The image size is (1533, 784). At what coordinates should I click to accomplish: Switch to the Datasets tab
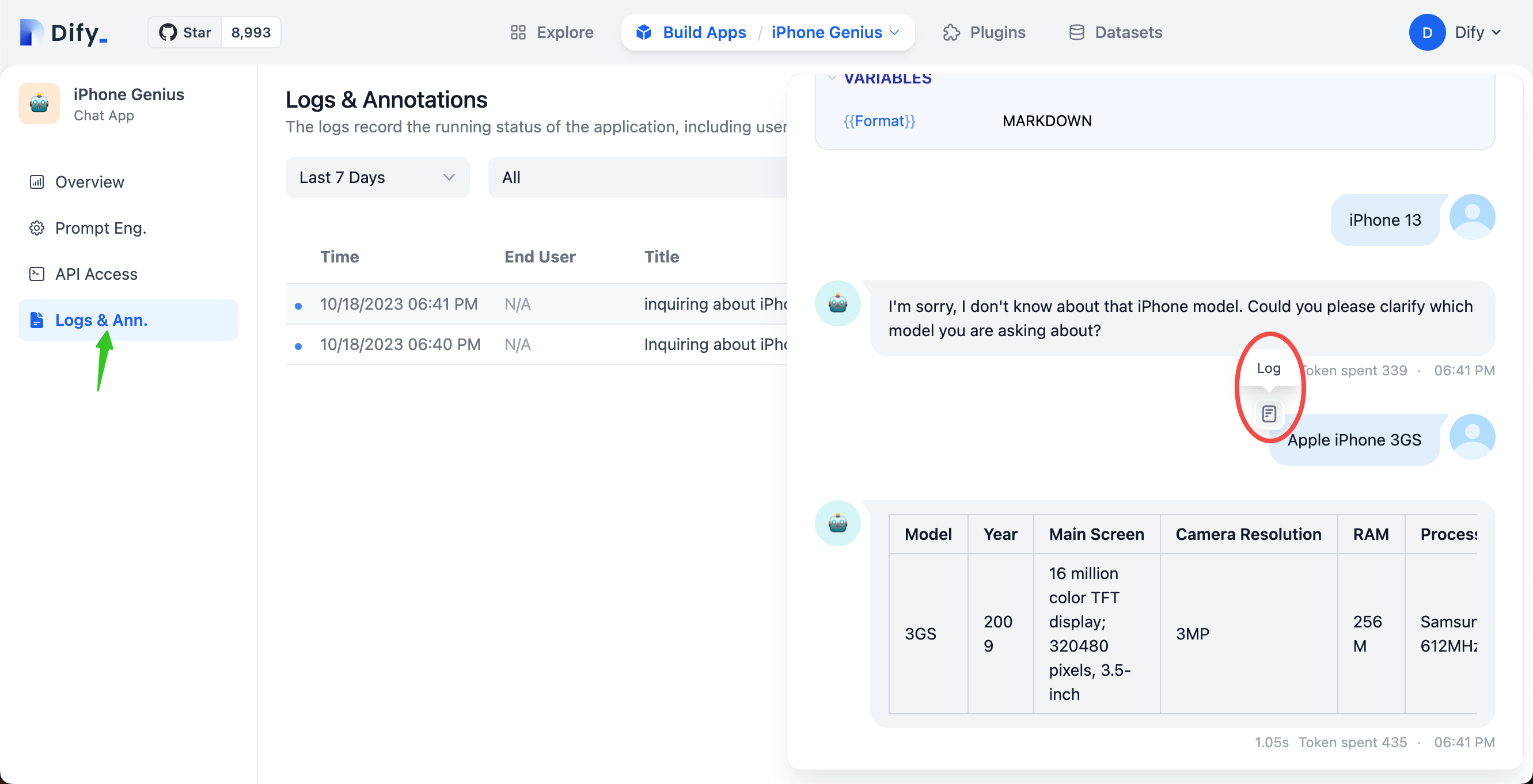[1115, 32]
